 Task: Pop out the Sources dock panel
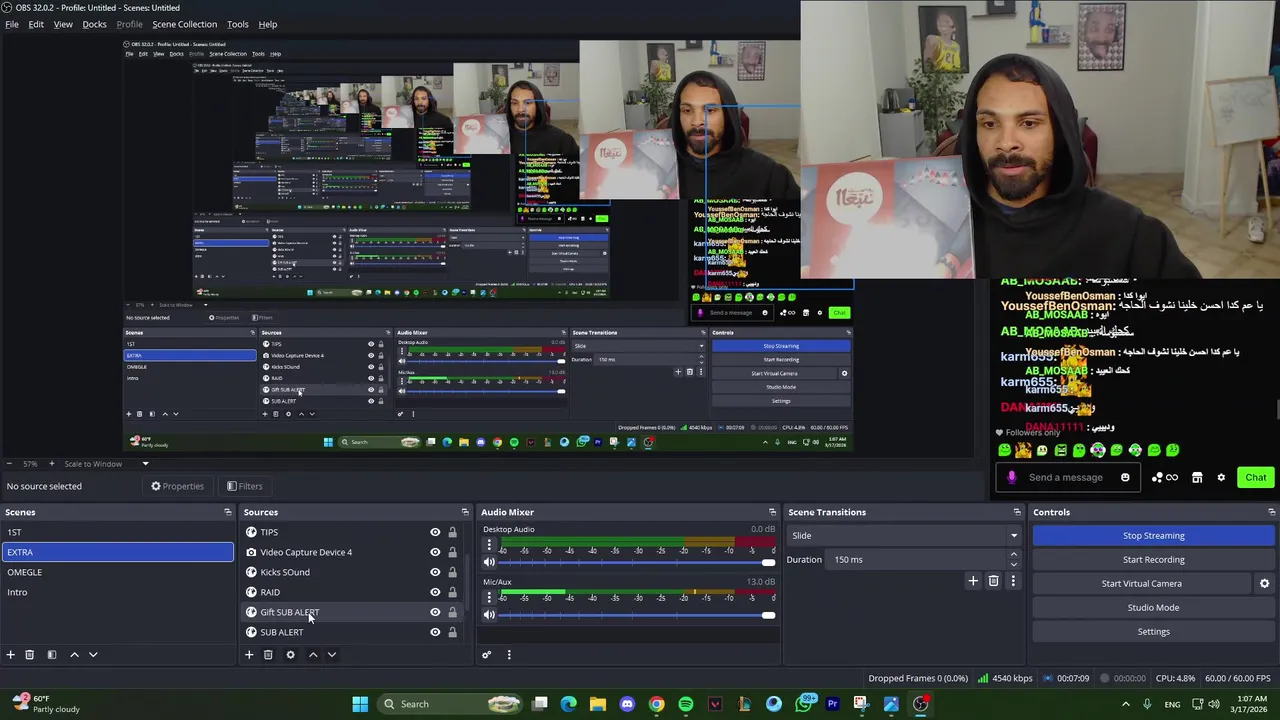(x=465, y=512)
